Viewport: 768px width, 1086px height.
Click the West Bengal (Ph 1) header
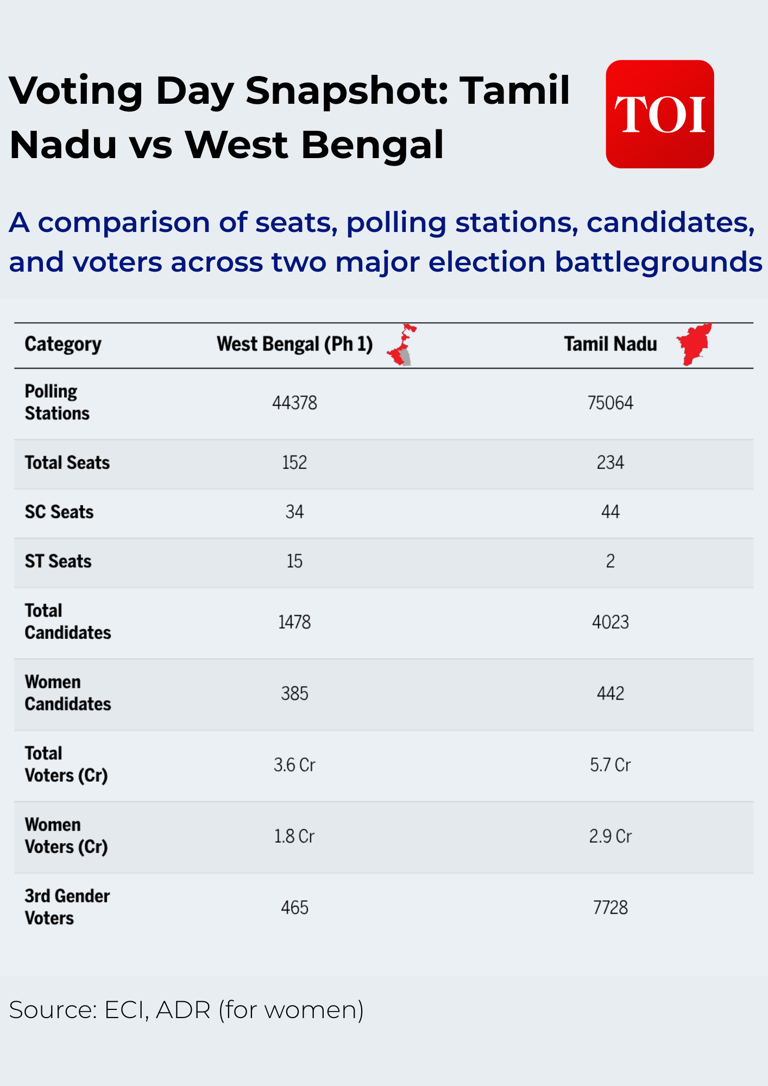[x=294, y=345]
